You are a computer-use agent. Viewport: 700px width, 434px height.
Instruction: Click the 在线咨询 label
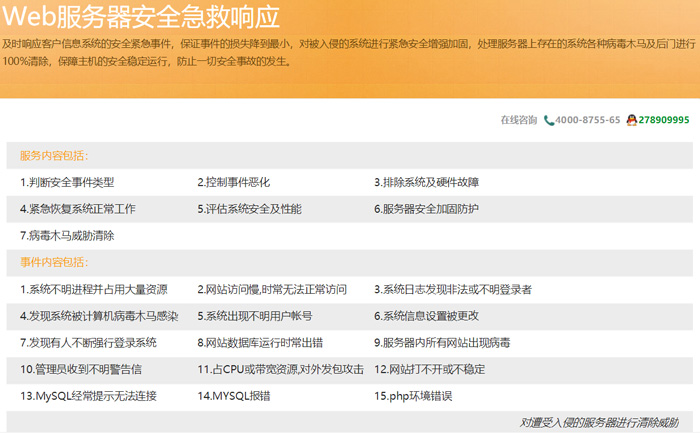[x=519, y=120]
